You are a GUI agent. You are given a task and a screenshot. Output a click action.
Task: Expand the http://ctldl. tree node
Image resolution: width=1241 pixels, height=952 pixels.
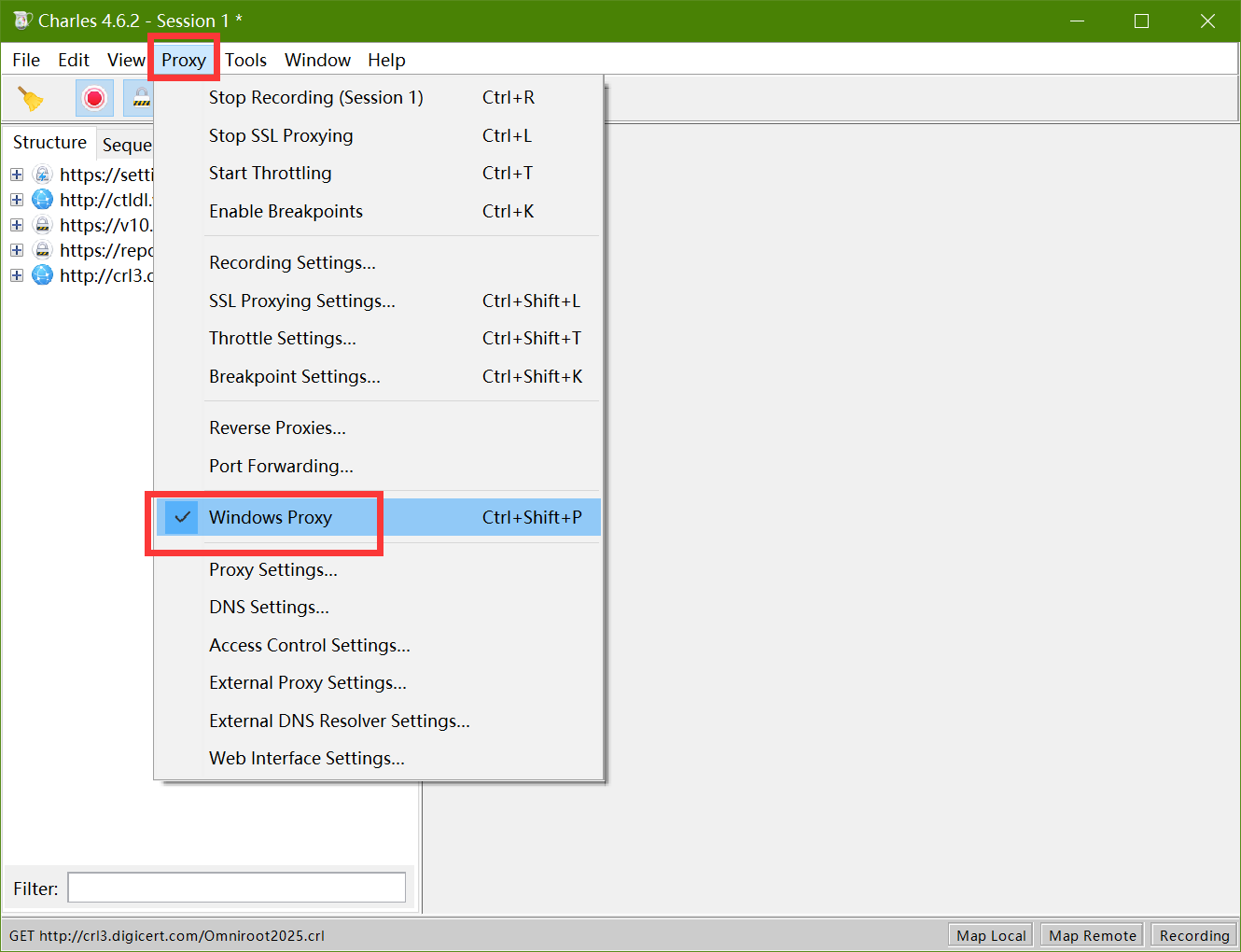click(x=17, y=200)
